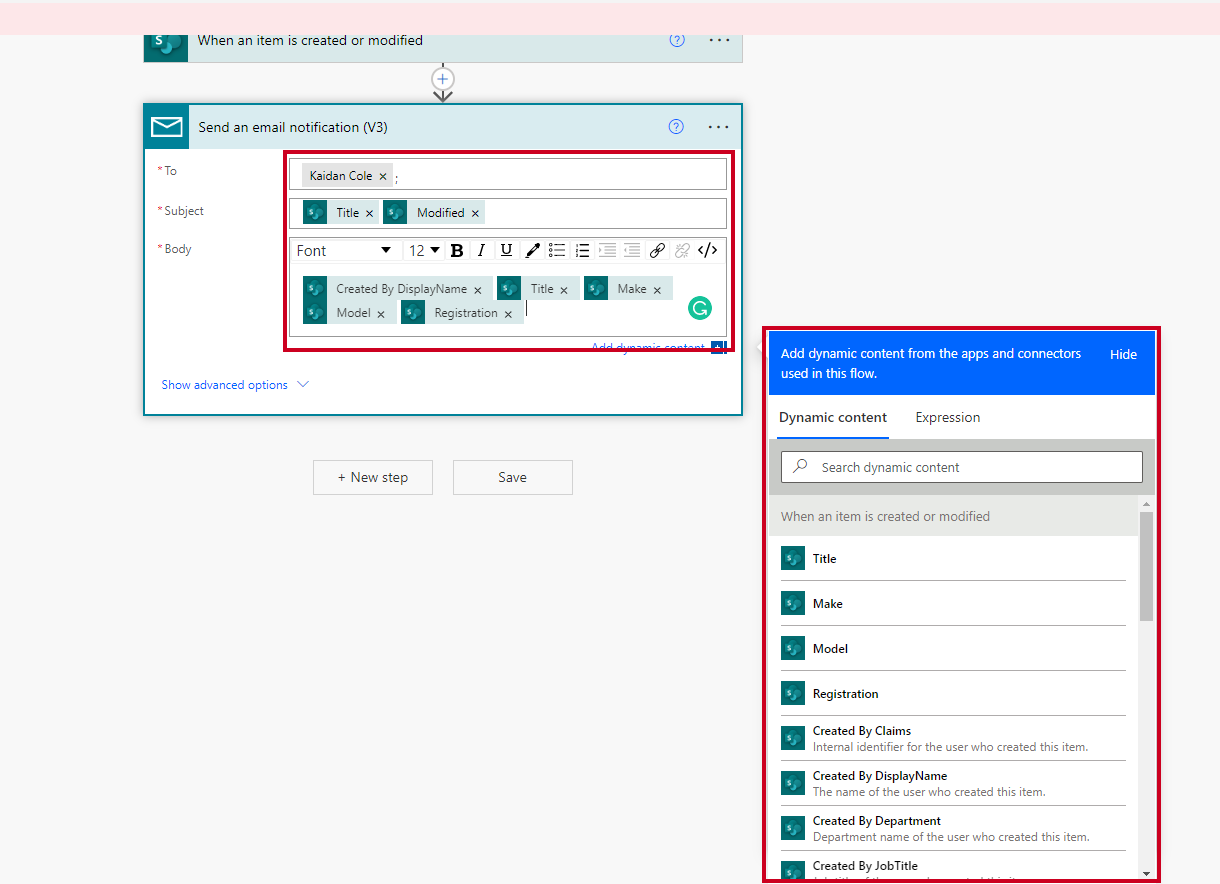Remove Kaidan Cole from To field
Screen dimensions: 1220x884
coord(383,176)
